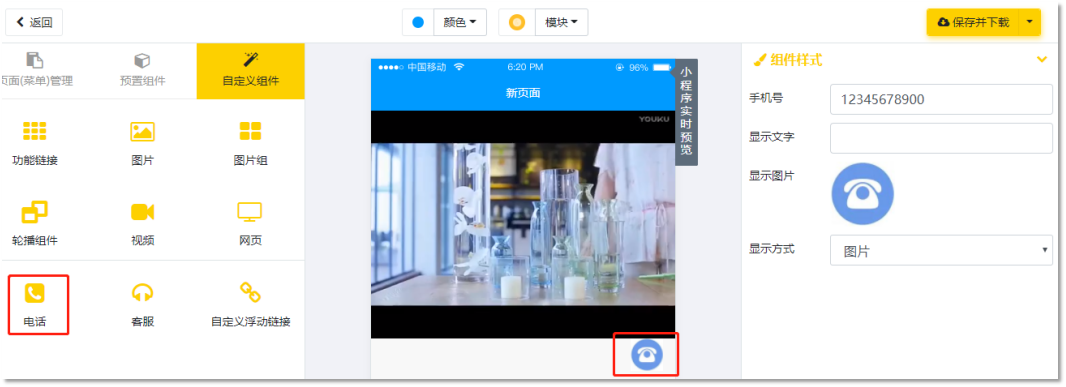Switch to 预置组件 tab
The height and width of the screenshot is (387, 1066).
tap(142, 71)
